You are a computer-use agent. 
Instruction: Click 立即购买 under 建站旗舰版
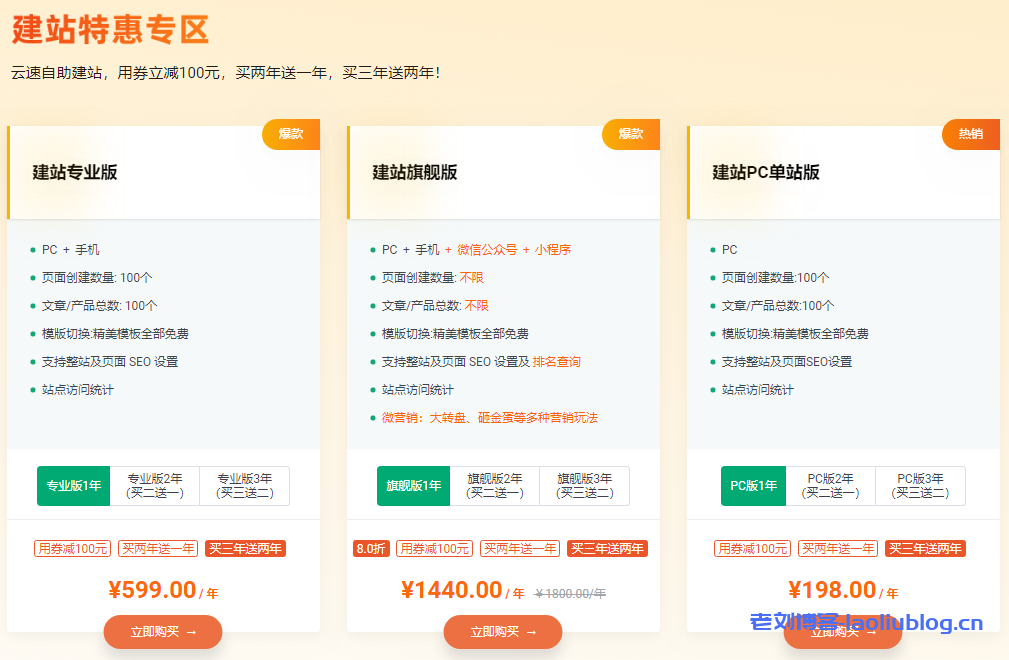point(503,632)
